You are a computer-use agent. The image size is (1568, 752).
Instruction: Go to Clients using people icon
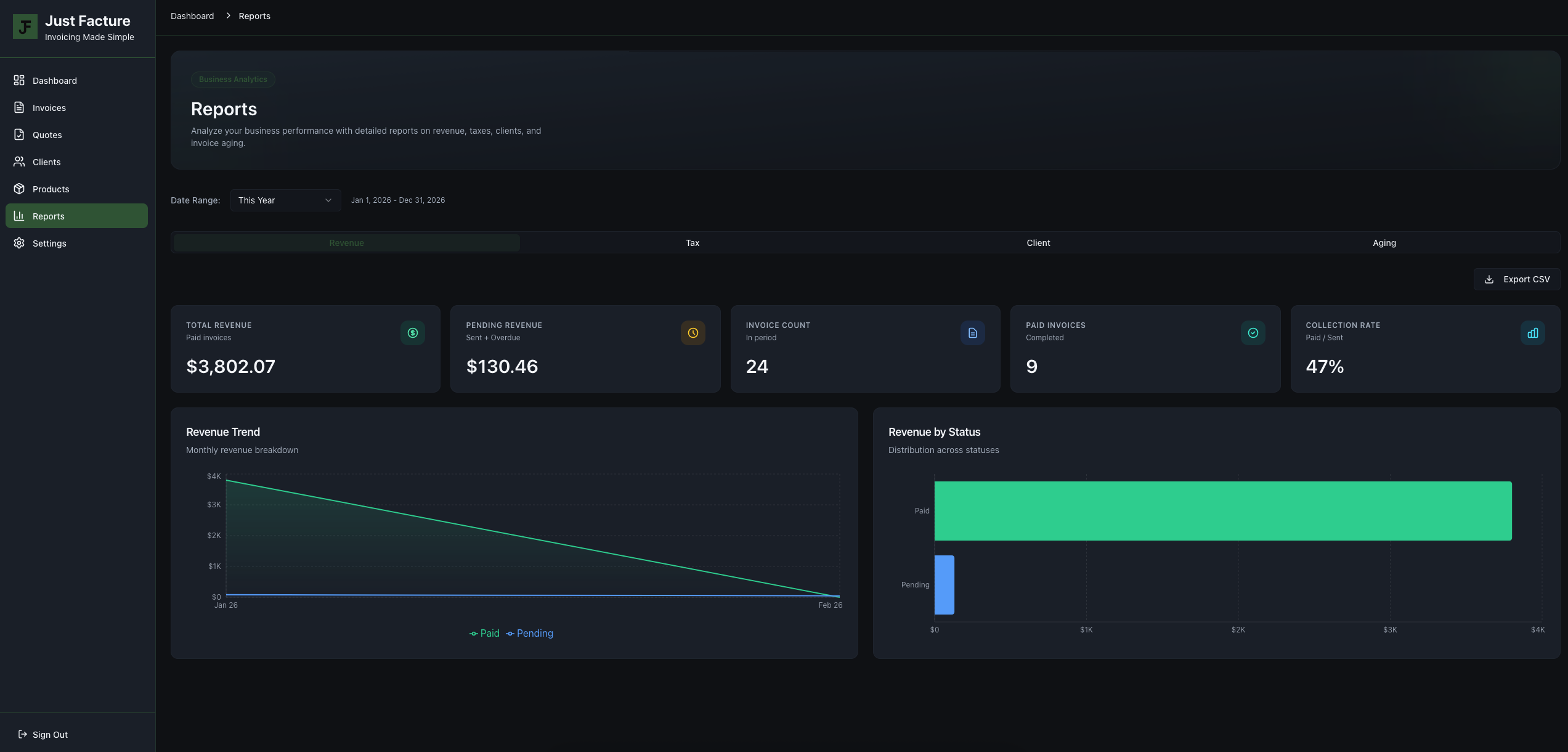[19, 162]
